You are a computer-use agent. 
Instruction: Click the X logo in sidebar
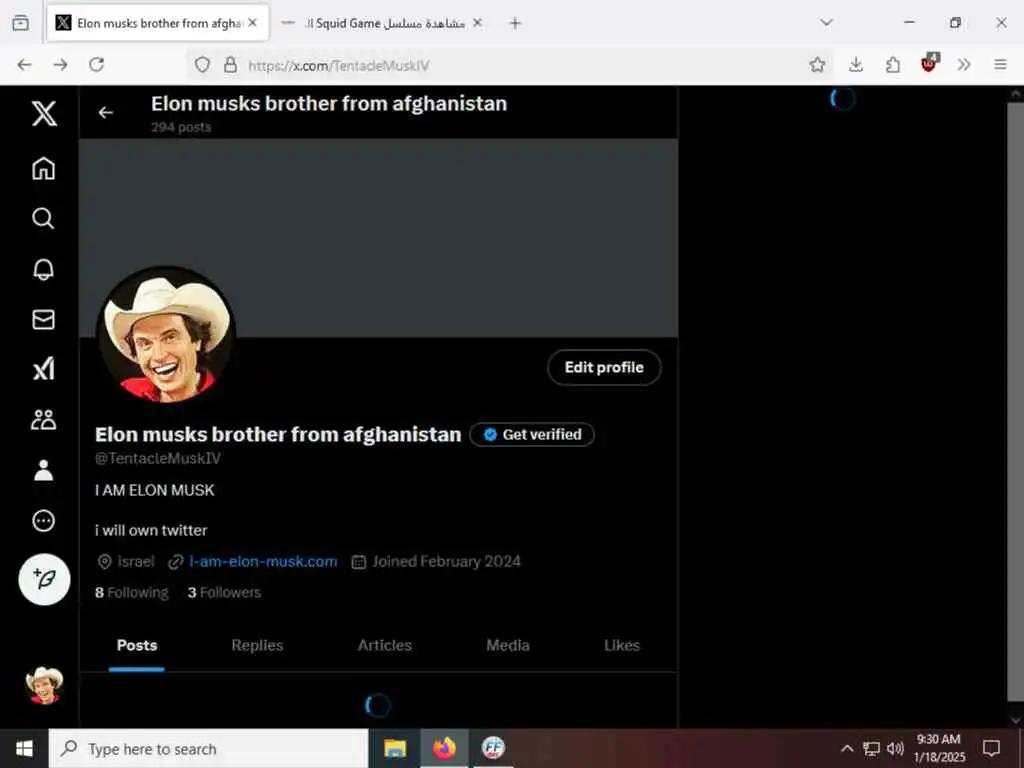(x=44, y=114)
